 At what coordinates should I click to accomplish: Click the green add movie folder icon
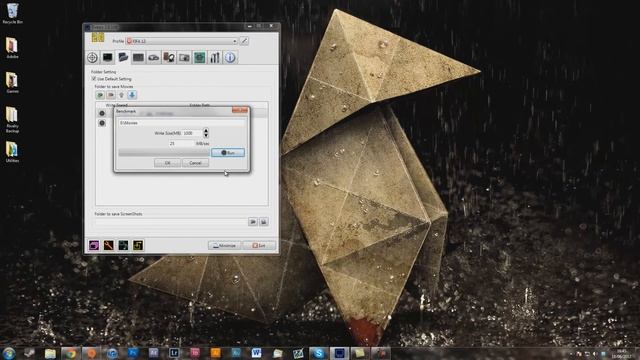click(x=100, y=95)
